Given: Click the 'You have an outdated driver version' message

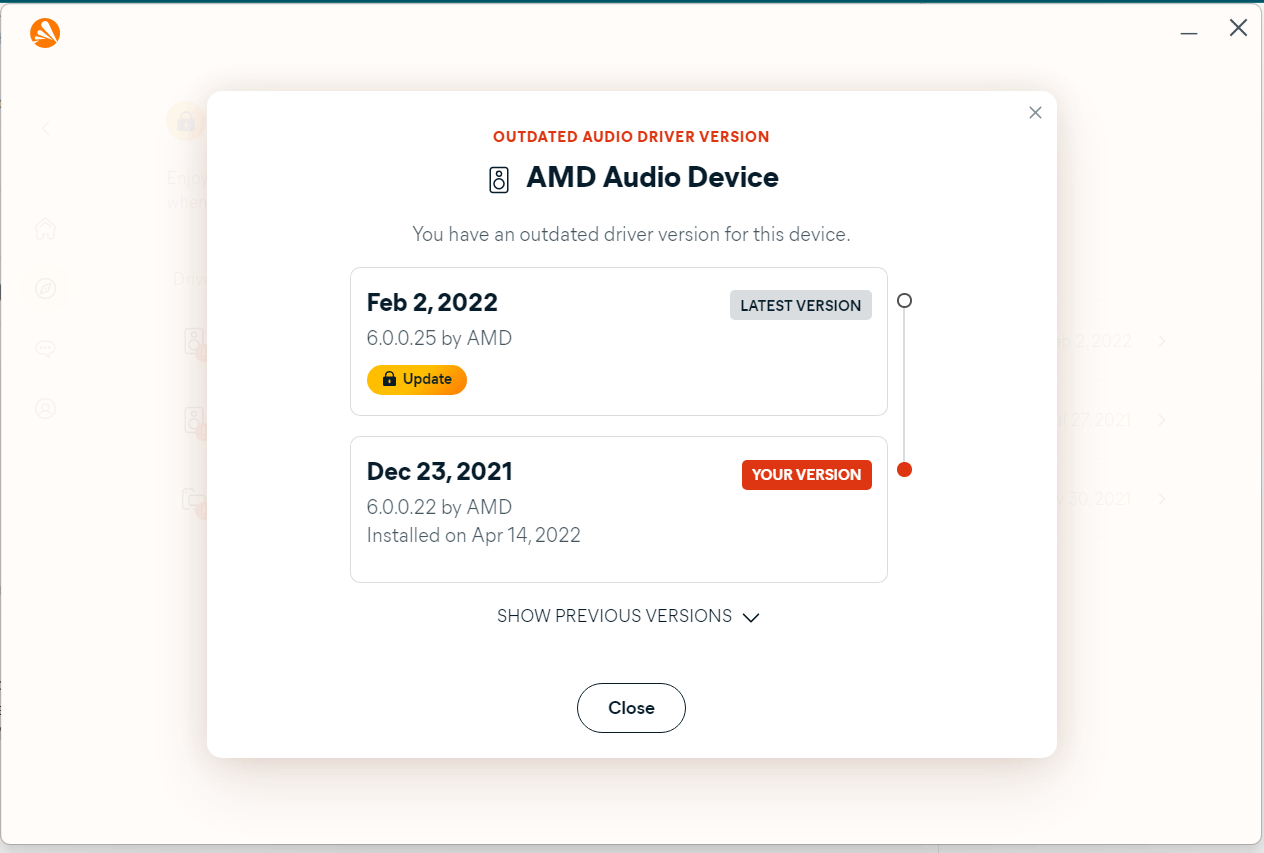Looking at the screenshot, I should pyautogui.click(x=631, y=235).
